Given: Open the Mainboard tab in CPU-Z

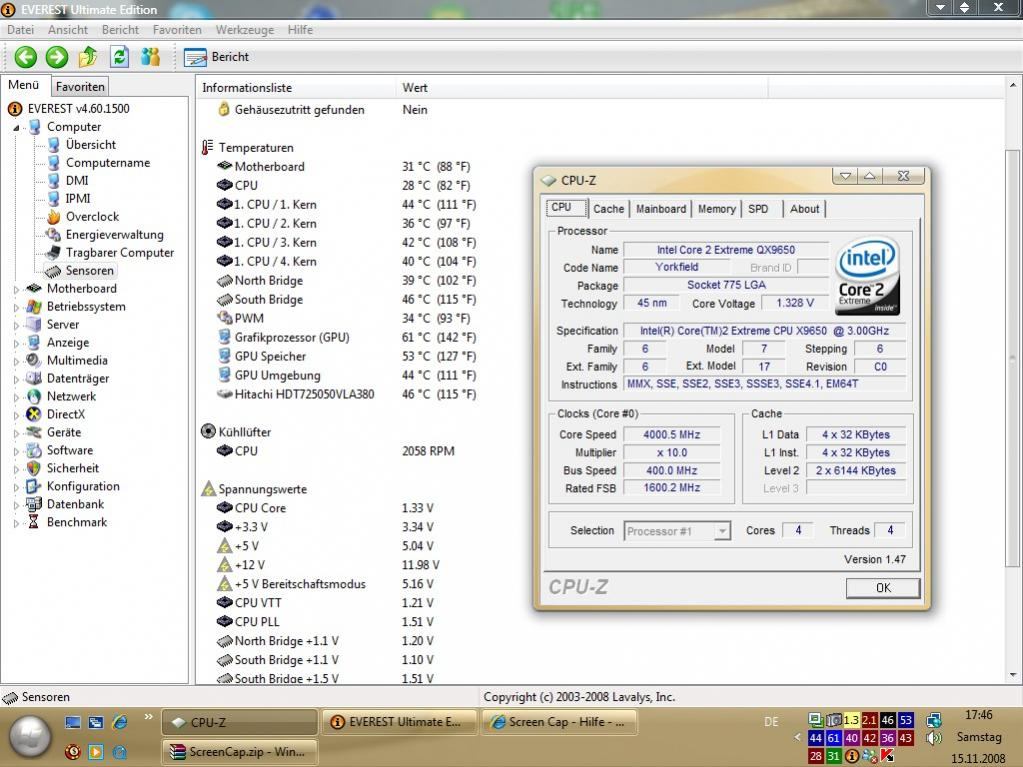Looking at the screenshot, I should coord(661,209).
